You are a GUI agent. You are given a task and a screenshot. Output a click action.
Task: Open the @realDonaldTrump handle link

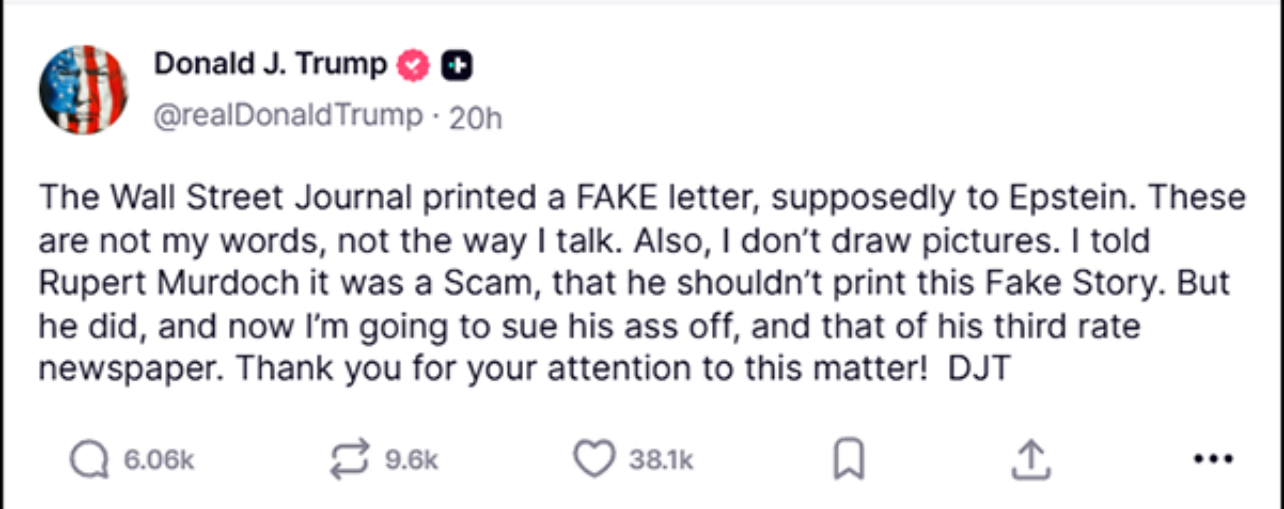(x=288, y=117)
